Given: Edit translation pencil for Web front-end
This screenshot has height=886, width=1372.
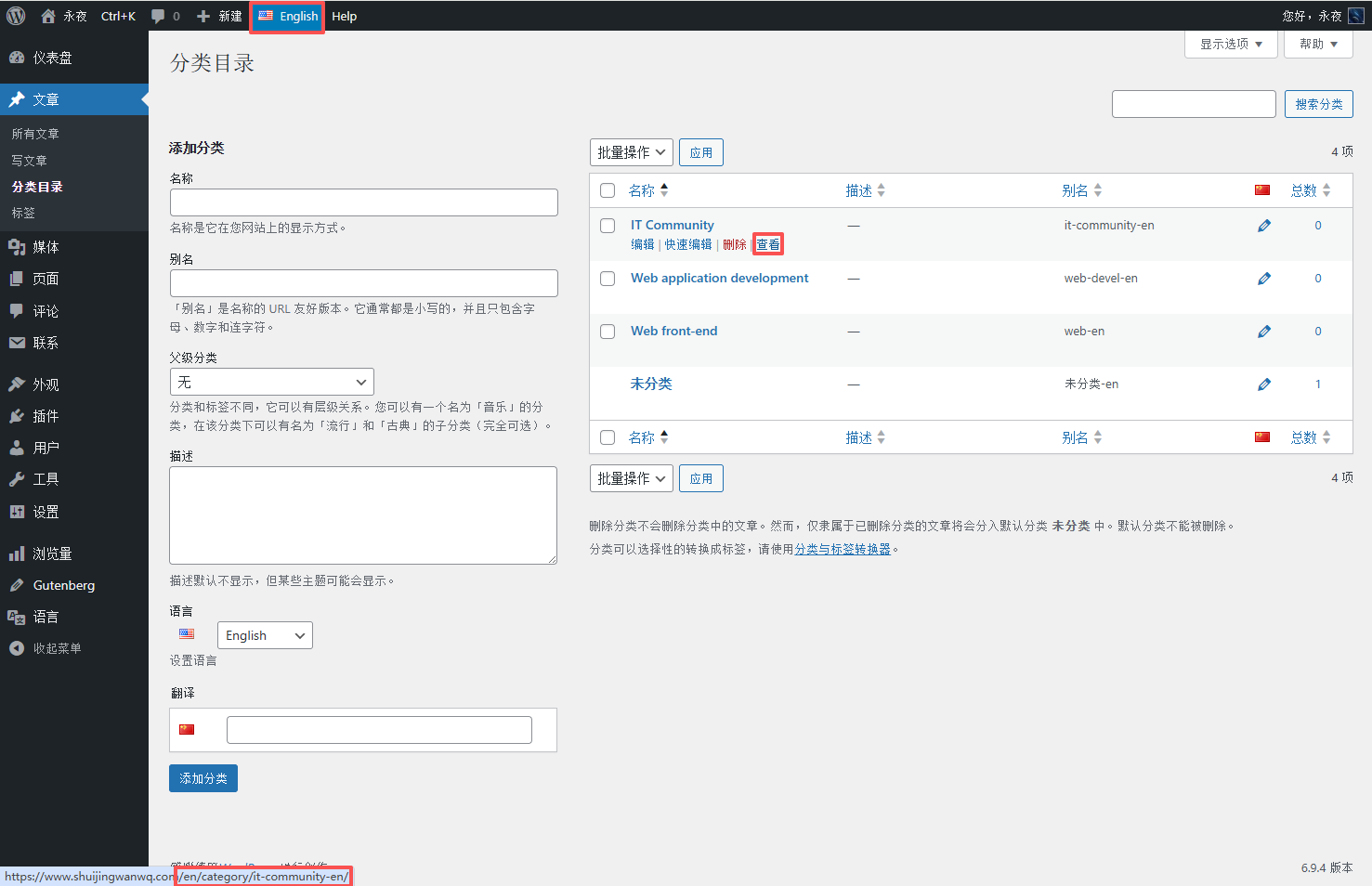Looking at the screenshot, I should click(x=1264, y=332).
